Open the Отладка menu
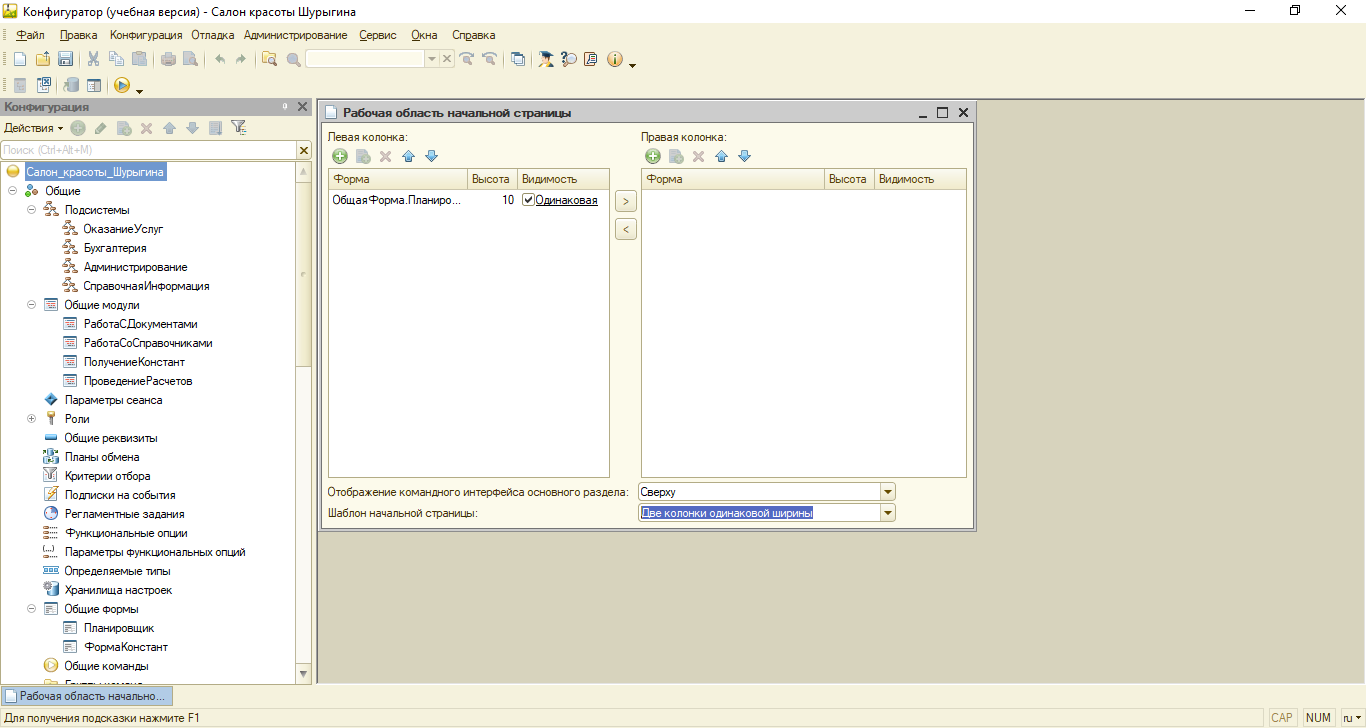 click(213, 35)
